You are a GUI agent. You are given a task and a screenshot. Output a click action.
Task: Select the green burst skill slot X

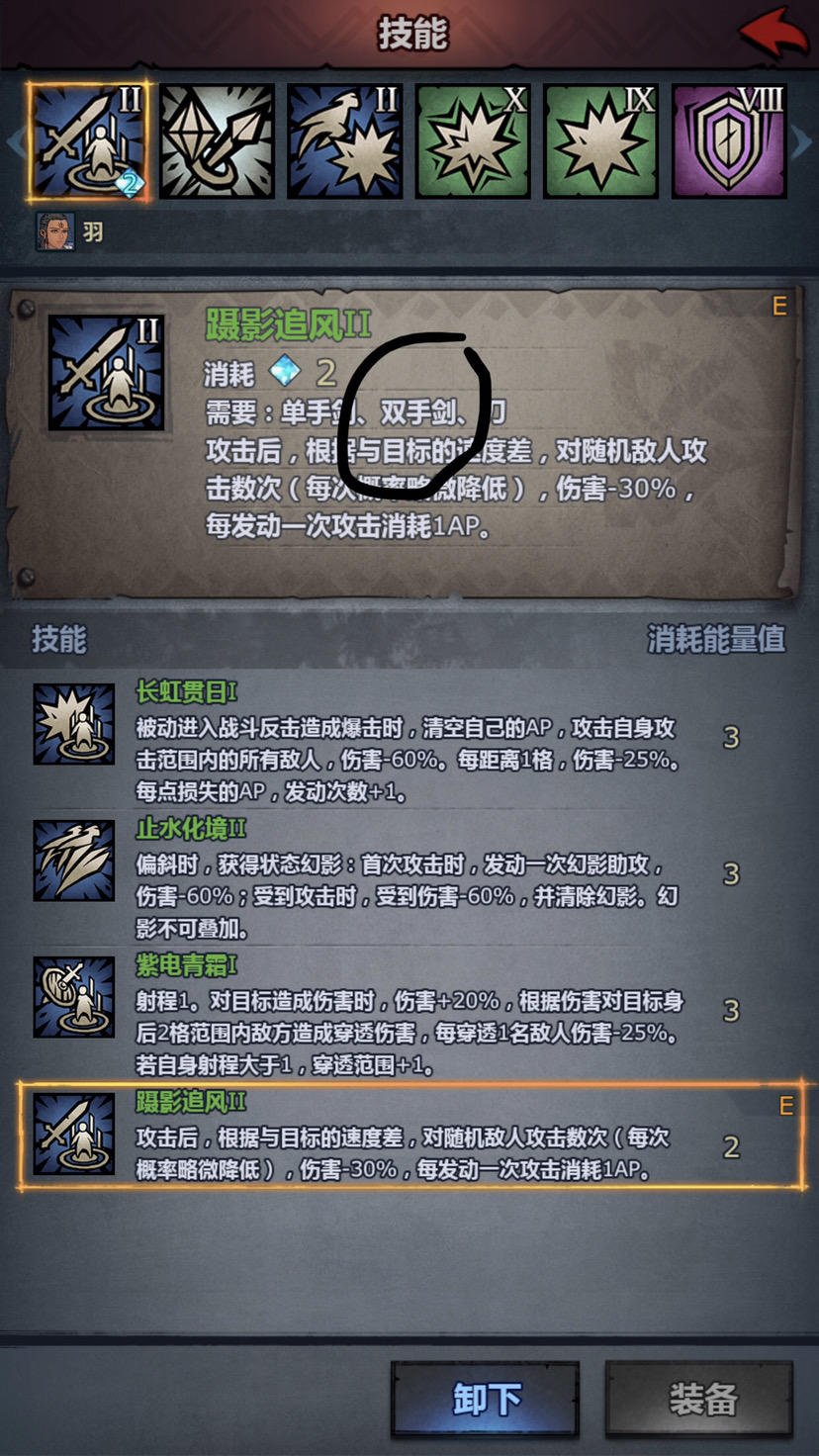coord(473,141)
